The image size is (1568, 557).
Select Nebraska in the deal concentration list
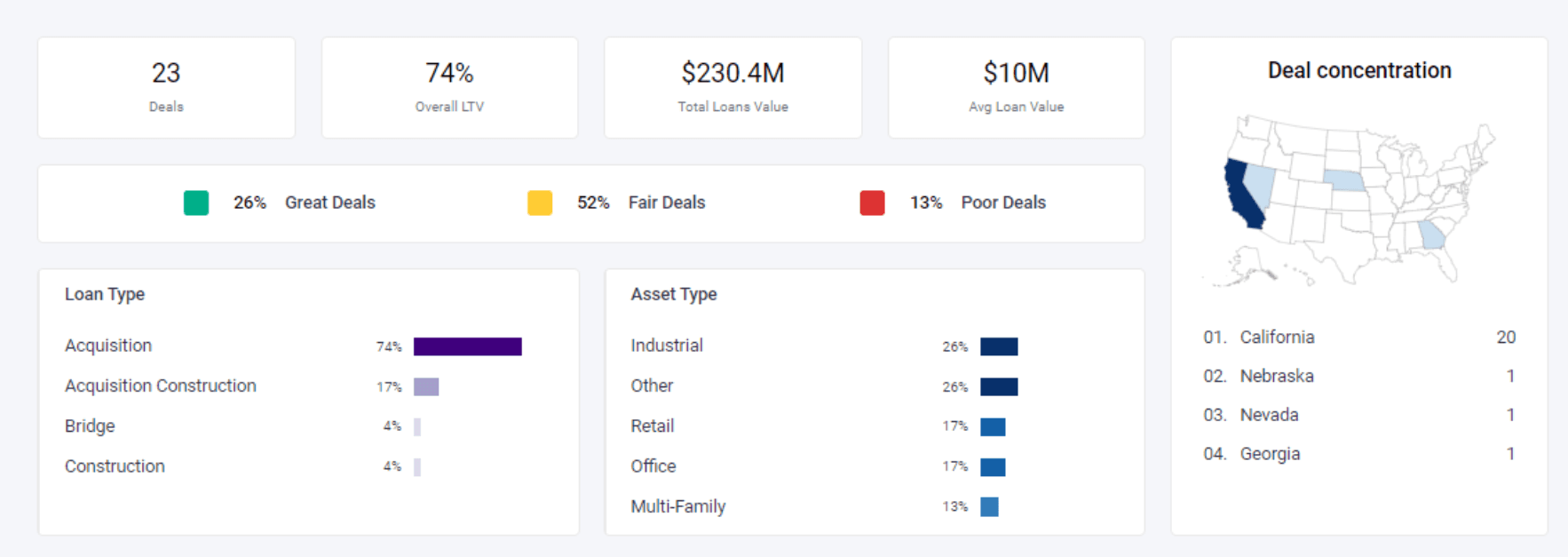[x=1277, y=376]
